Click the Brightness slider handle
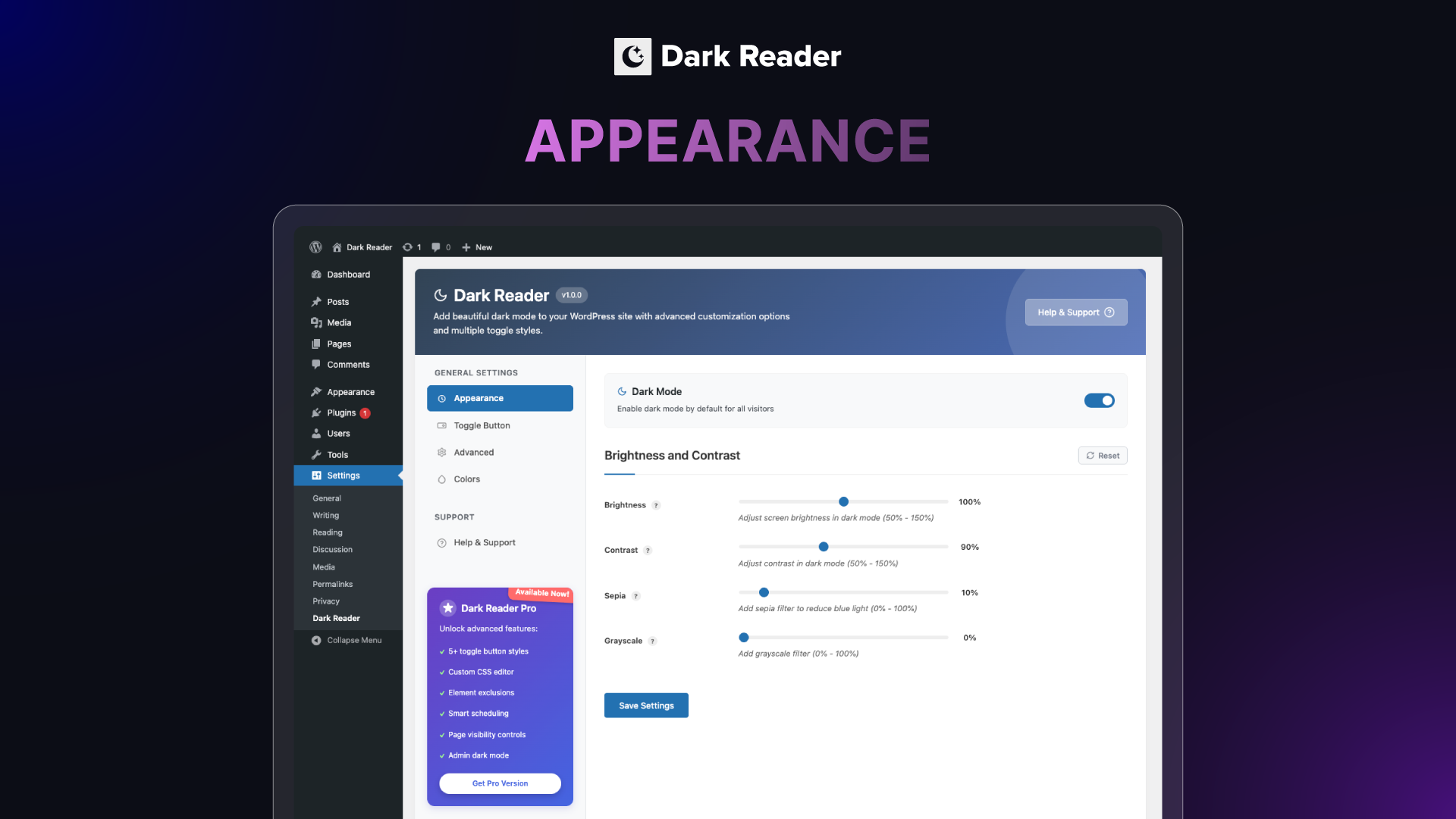Image resolution: width=1456 pixels, height=819 pixels. [x=843, y=501]
